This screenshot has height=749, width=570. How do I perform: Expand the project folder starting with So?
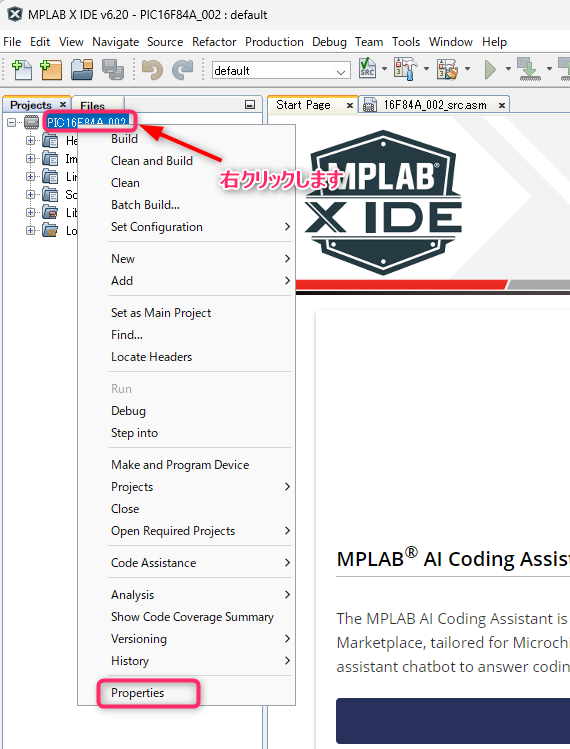click(x=30, y=194)
